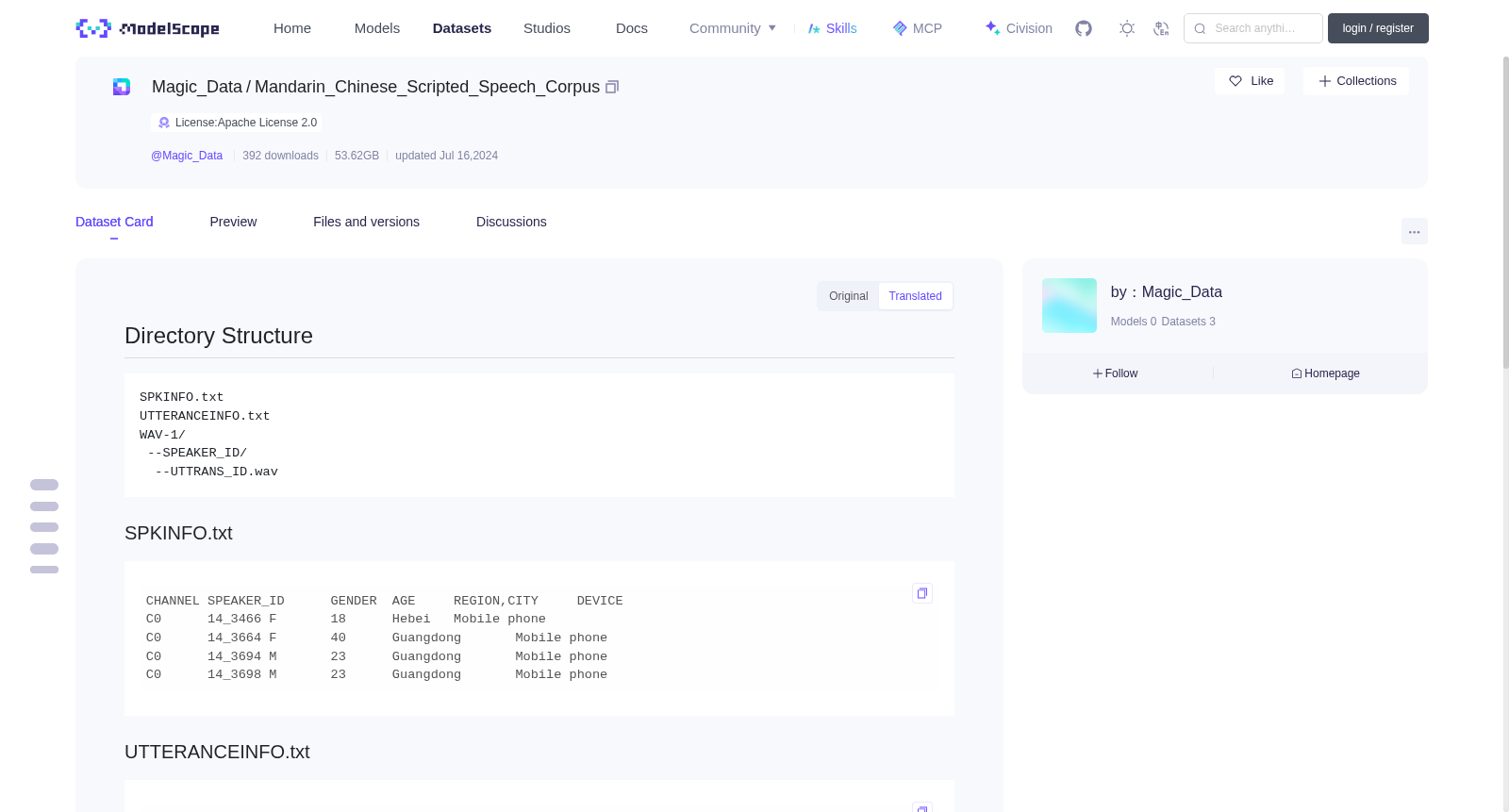Go to Home in top navigation

coord(292,28)
